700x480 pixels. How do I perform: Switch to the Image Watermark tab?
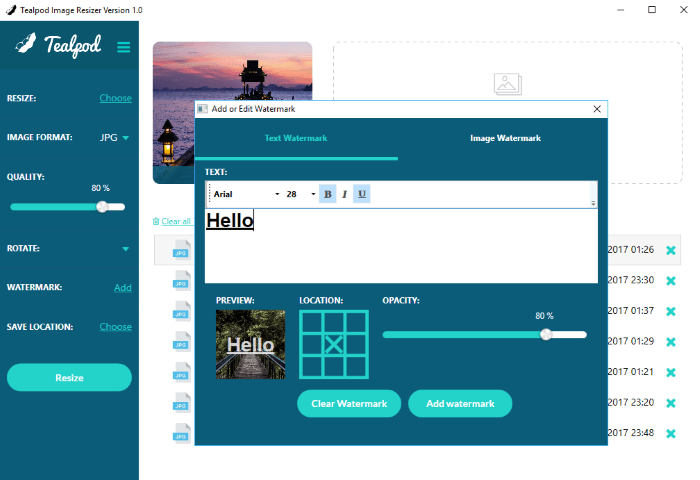(x=505, y=138)
